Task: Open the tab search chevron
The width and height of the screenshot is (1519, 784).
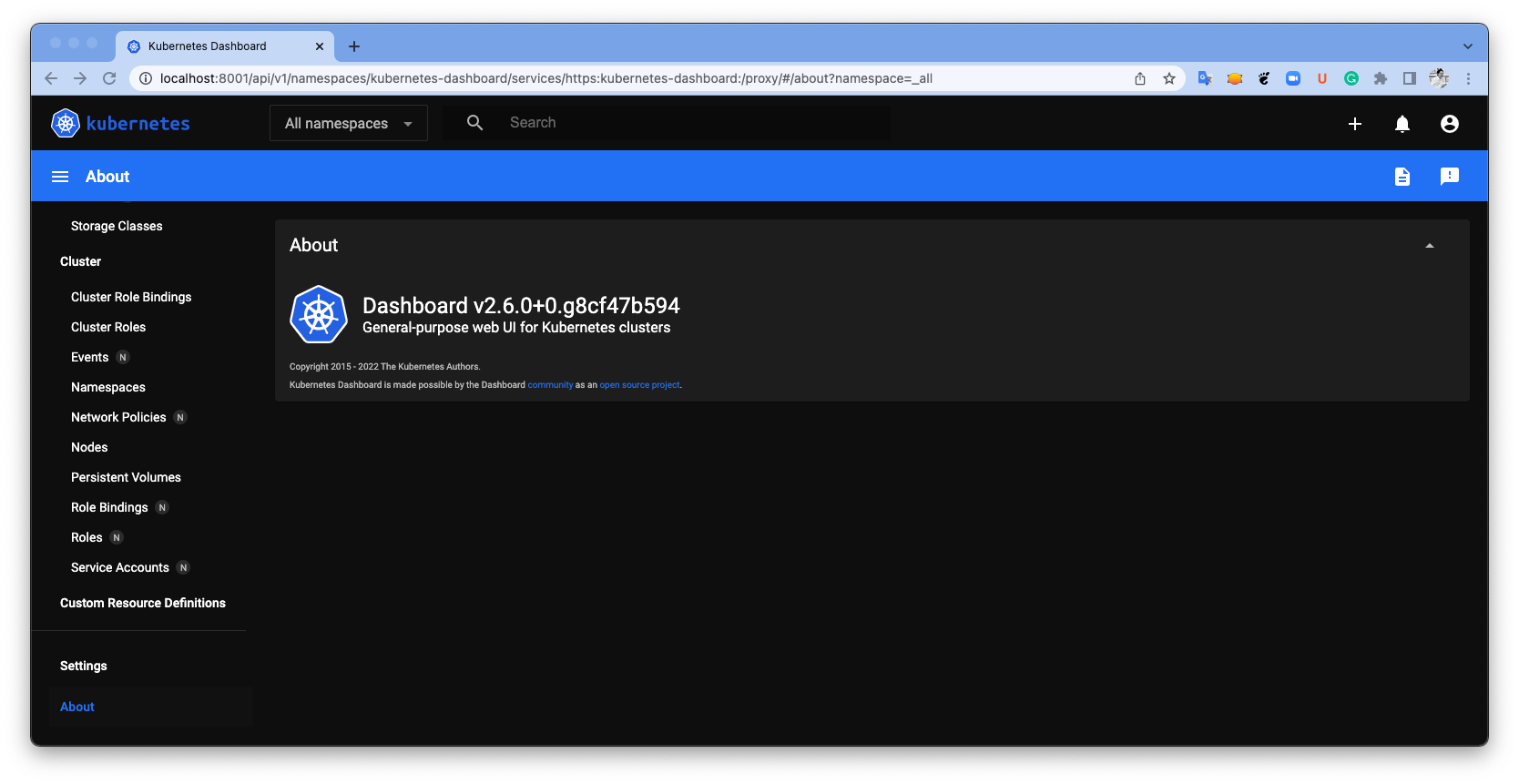Action: [1468, 46]
